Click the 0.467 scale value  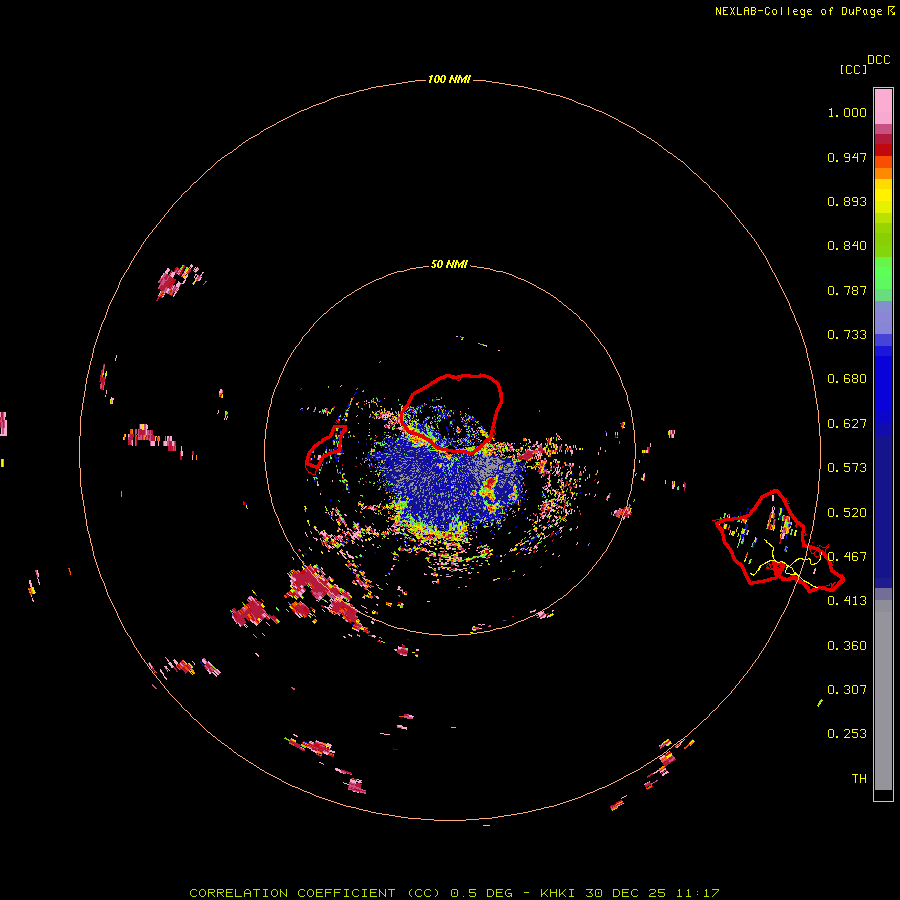[847, 557]
